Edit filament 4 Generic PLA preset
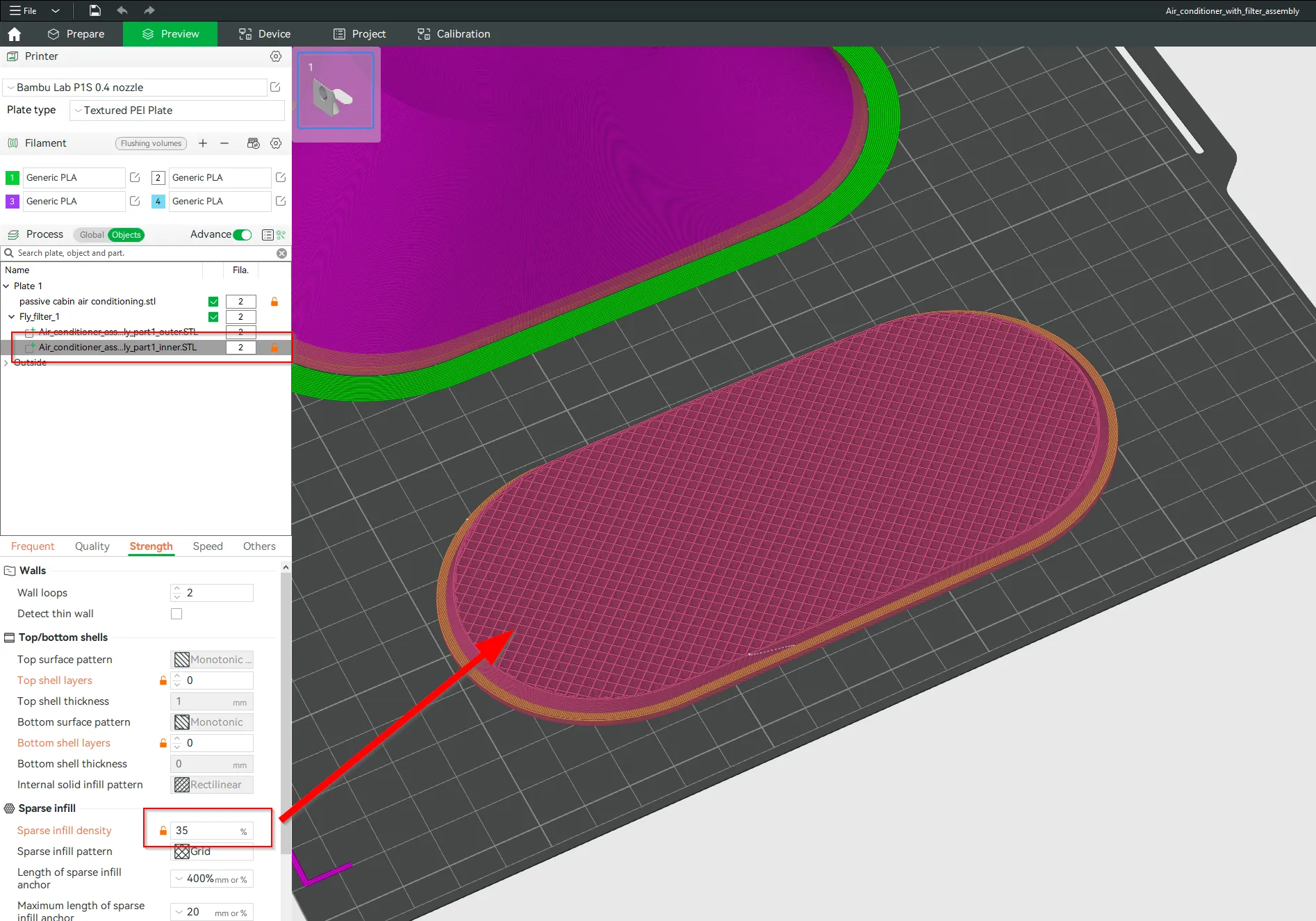Viewport: 1316px width, 921px height. click(x=281, y=201)
